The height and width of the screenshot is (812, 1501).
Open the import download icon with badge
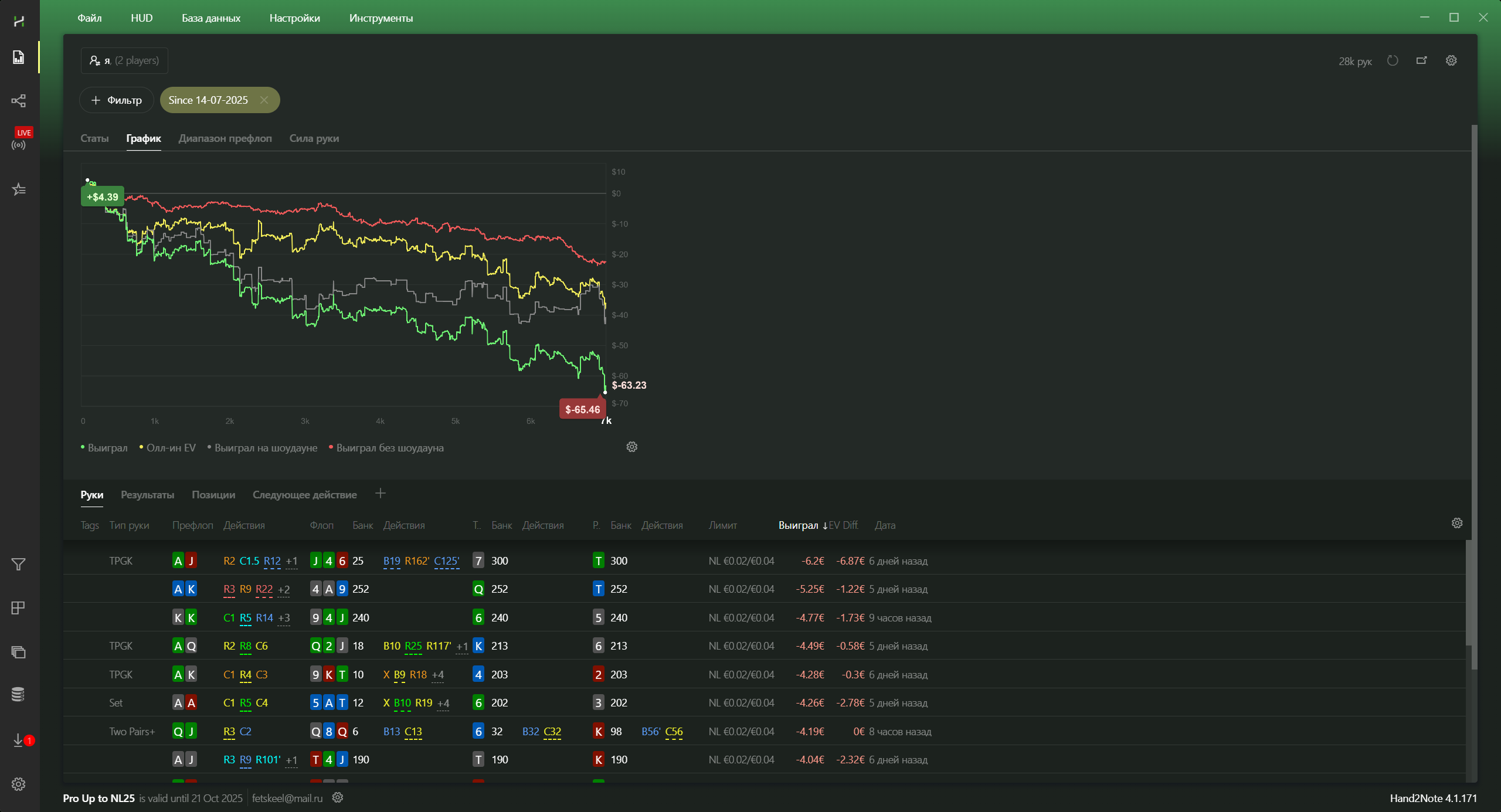click(x=22, y=740)
